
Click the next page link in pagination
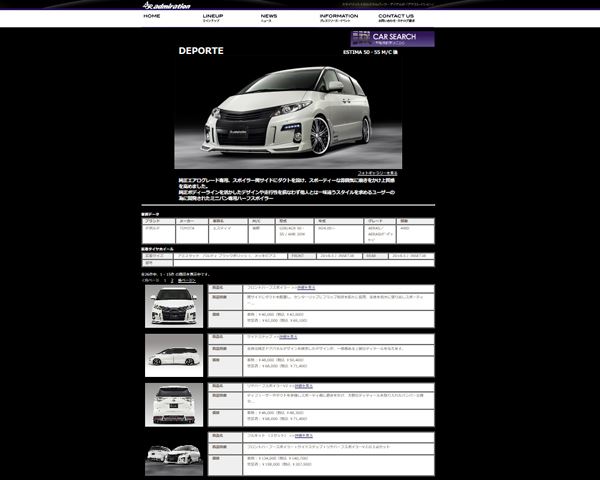[187, 280]
